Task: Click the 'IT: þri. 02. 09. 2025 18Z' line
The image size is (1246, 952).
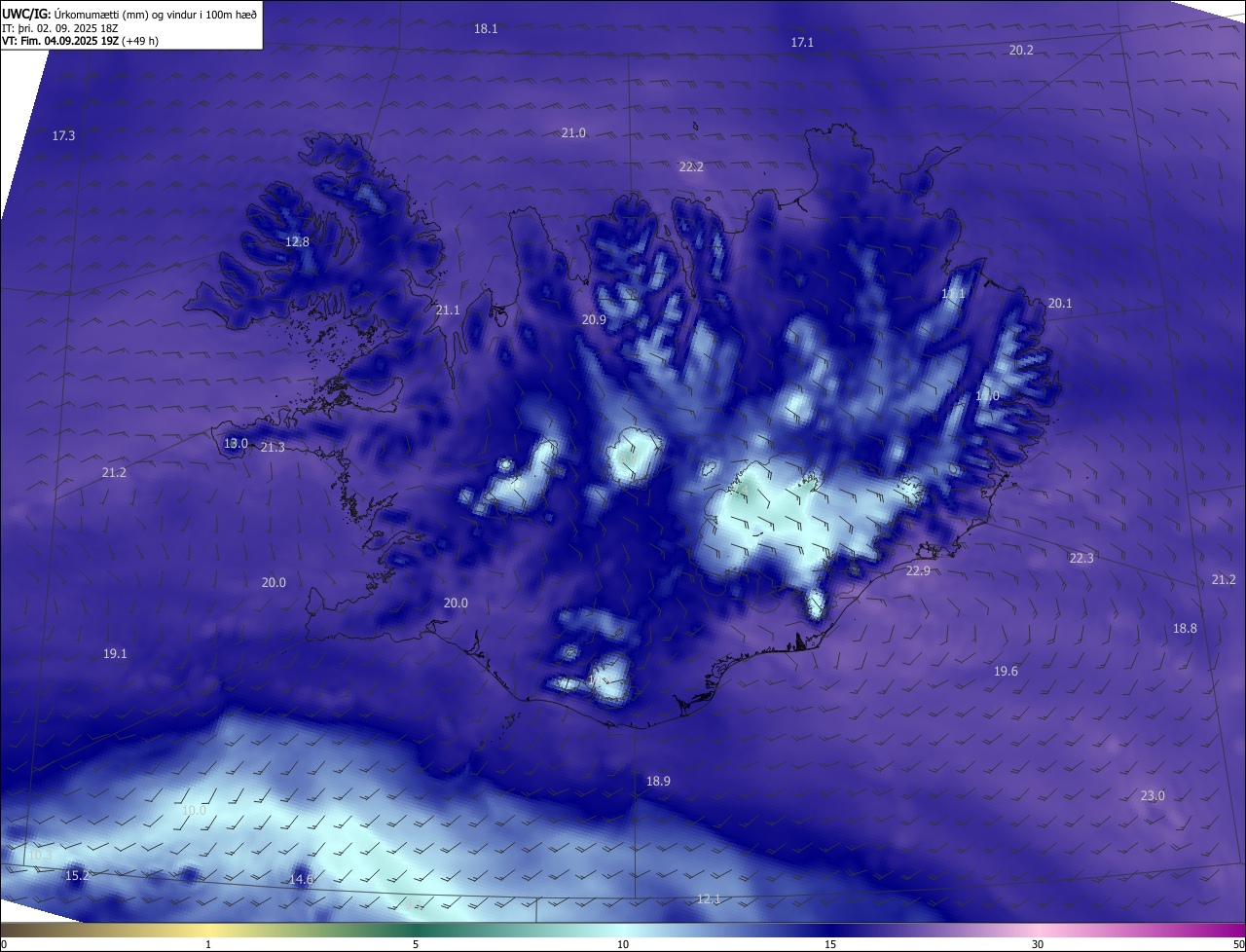Action: (58, 28)
